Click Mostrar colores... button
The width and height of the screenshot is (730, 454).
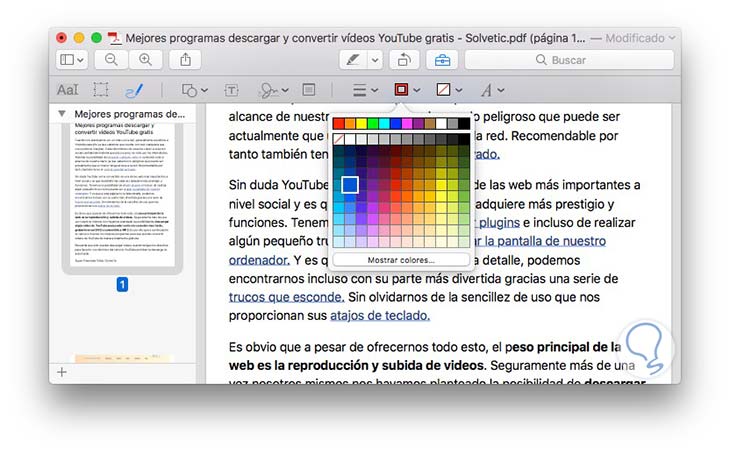[401, 260]
